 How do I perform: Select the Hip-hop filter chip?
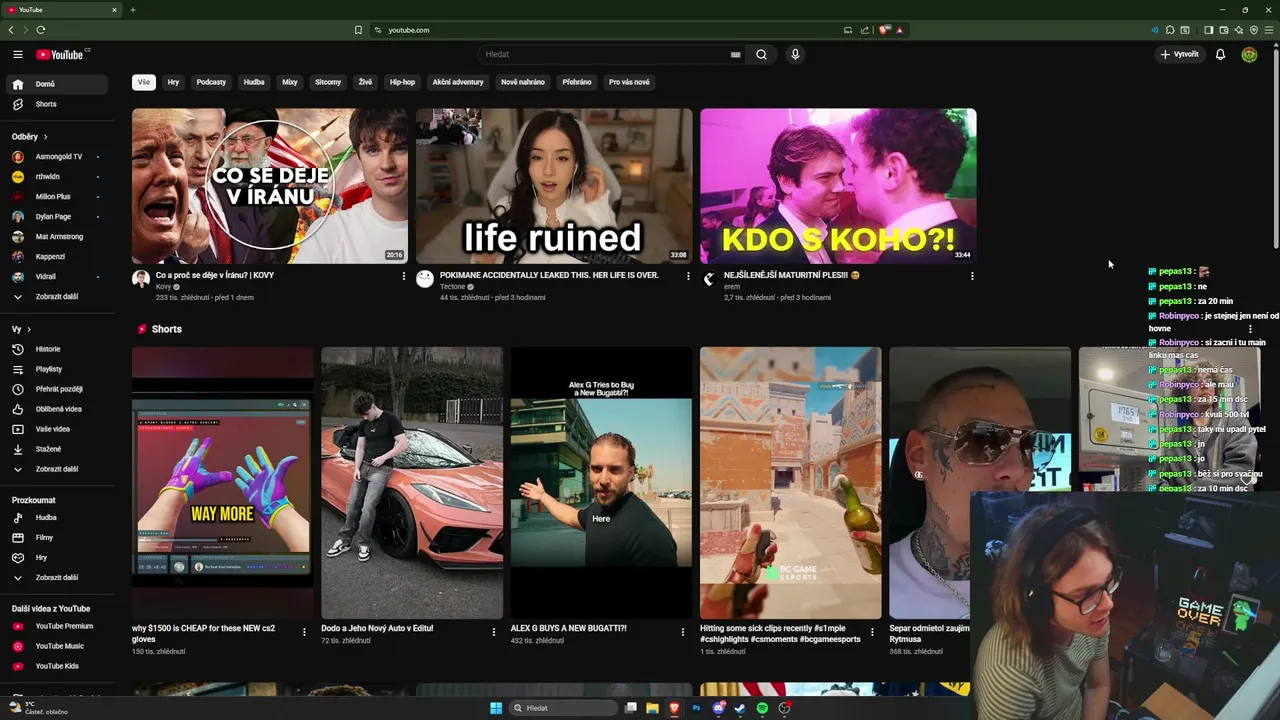pyautogui.click(x=402, y=82)
